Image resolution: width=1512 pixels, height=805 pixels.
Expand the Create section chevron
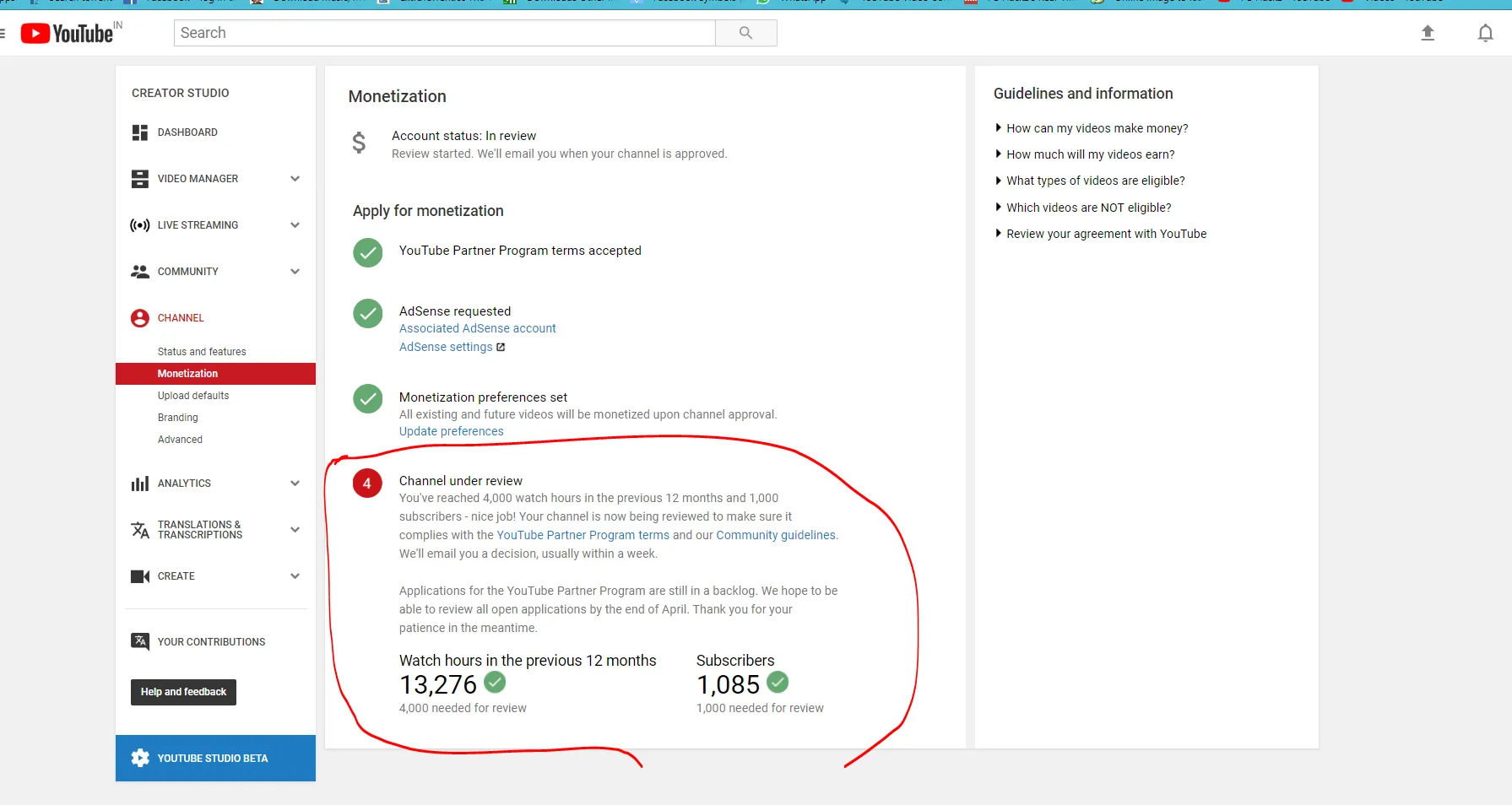pos(295,576)
